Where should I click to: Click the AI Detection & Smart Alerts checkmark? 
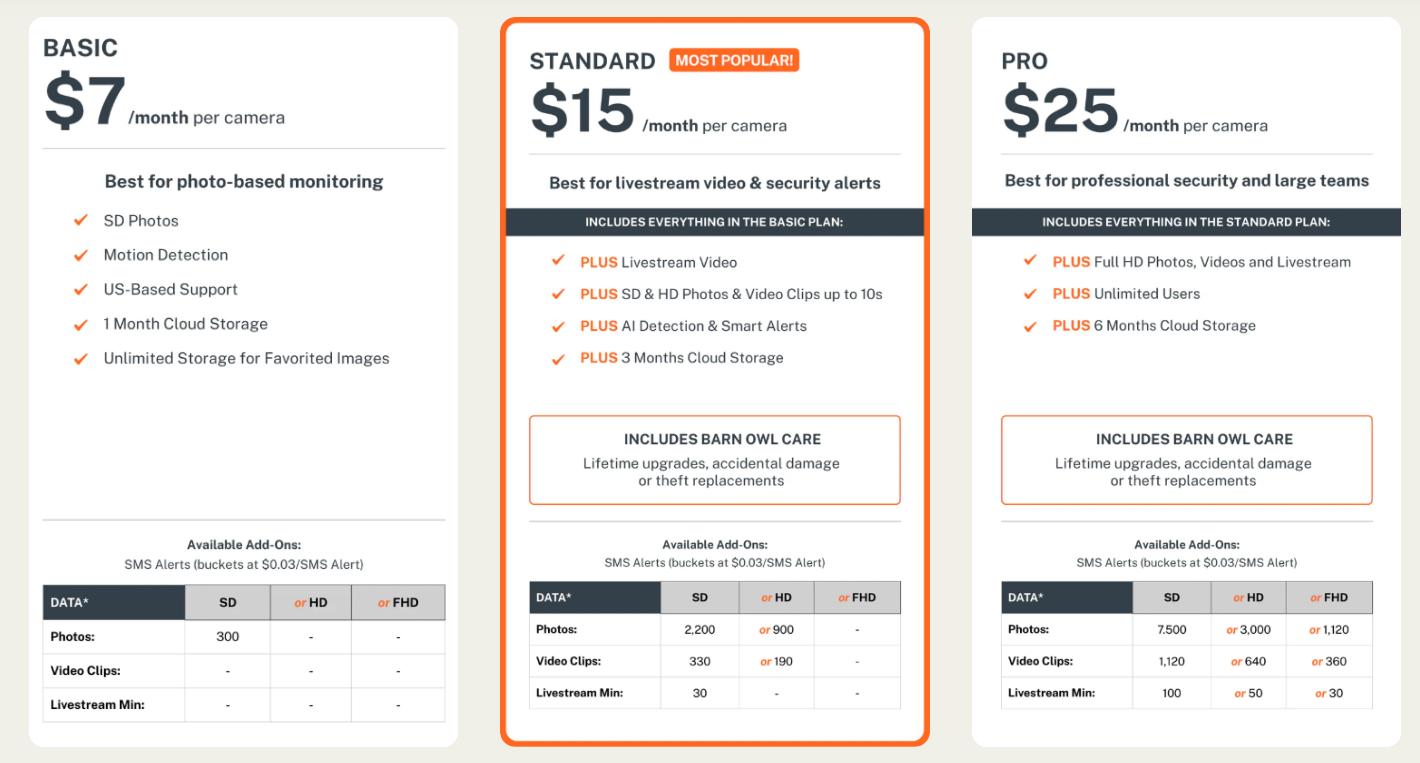tap(557, 326)
